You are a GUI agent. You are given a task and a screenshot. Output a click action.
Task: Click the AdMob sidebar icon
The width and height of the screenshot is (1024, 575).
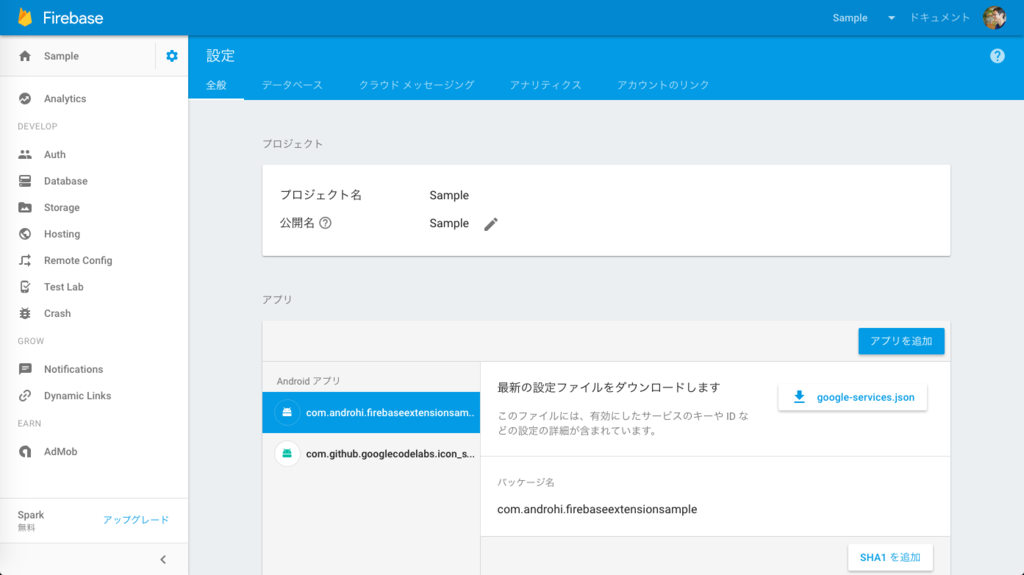click(25, 452)
